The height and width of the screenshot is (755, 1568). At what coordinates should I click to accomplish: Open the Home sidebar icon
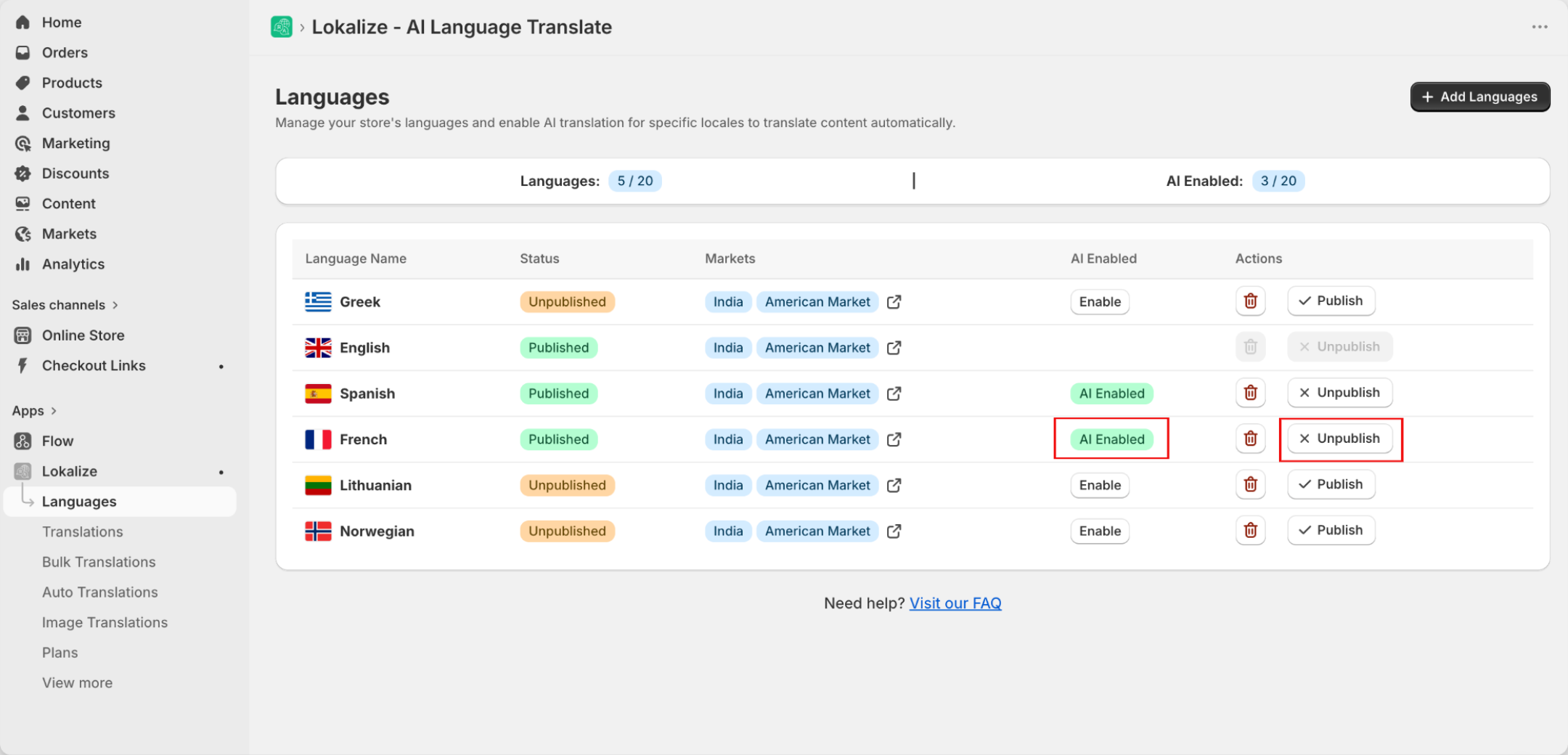coord(23,23)
